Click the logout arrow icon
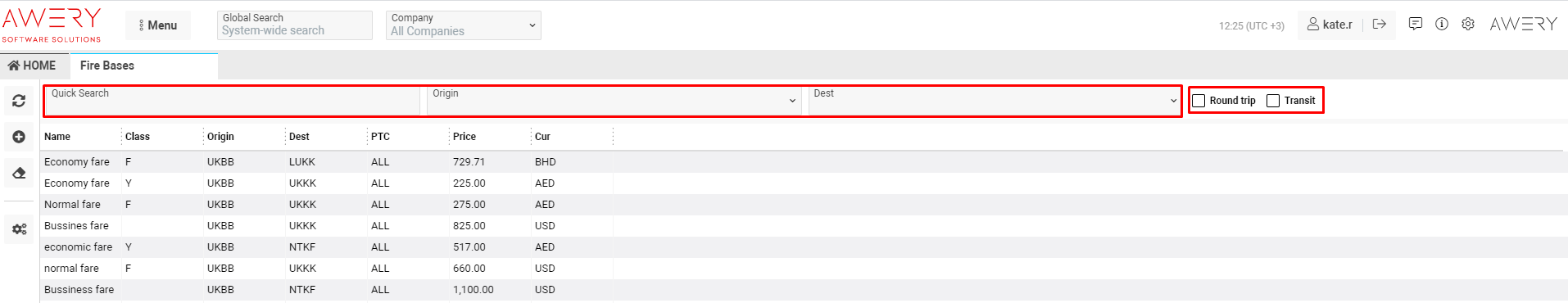 1380,24
